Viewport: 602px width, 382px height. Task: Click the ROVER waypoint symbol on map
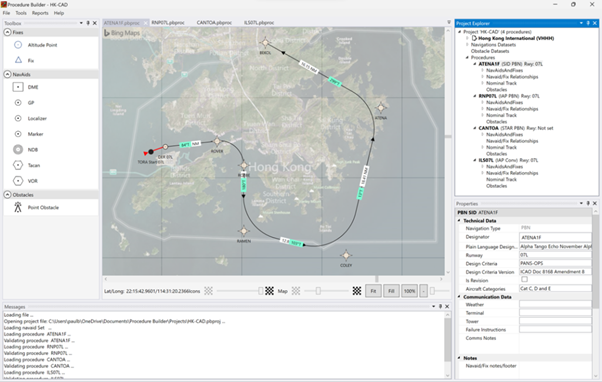tap(217, 141)
